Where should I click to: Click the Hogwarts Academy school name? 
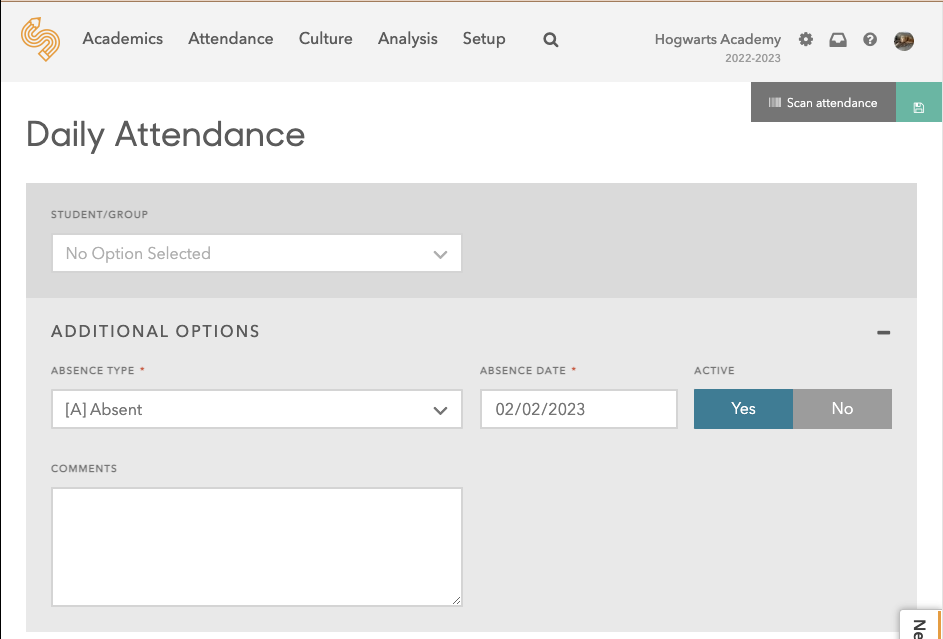717,40
